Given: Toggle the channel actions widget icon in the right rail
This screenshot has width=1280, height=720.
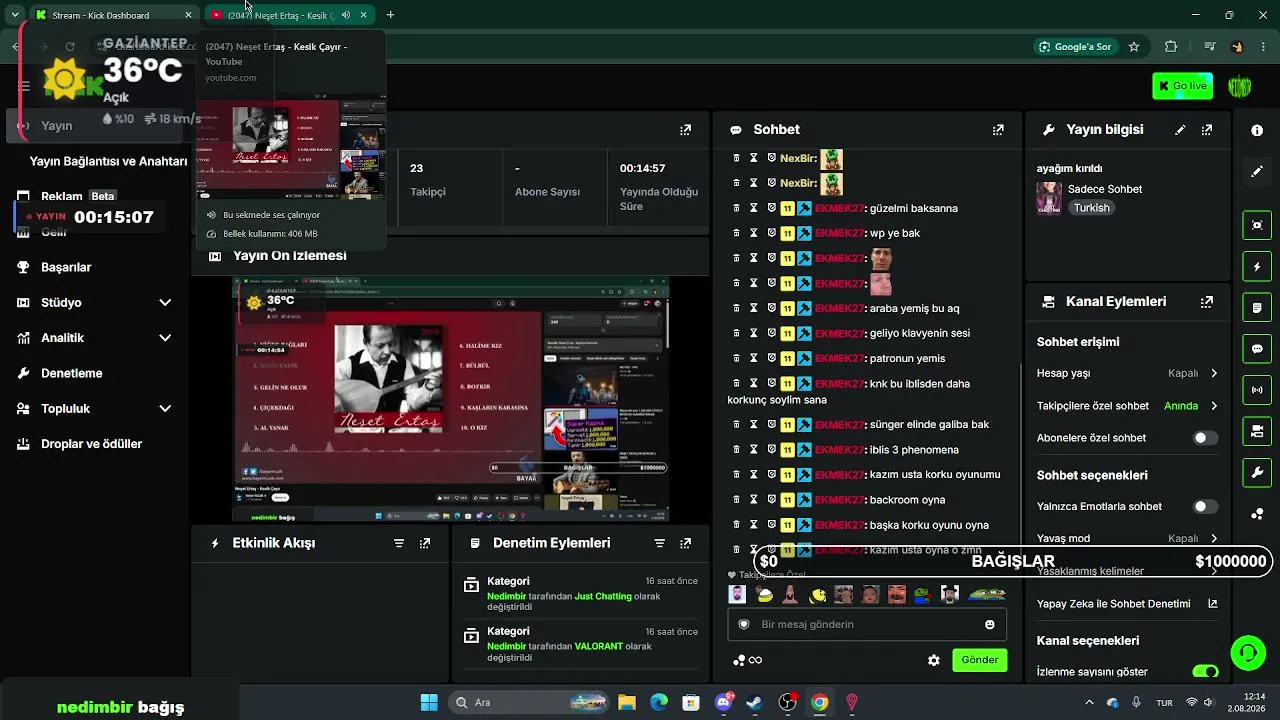Looking at the screenshot, I should [1257, 431].
